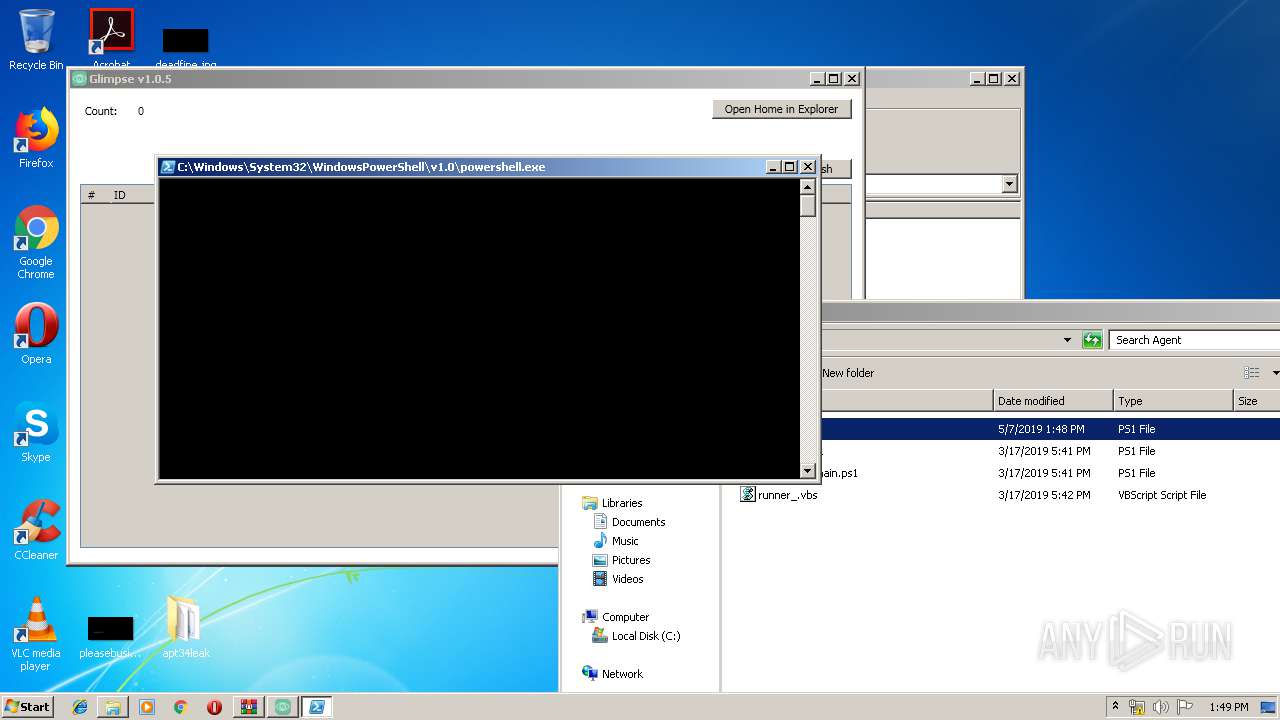Open Windows Media Player from taskbar
The width and height of the screenshot is (1280, 720).
147,707
